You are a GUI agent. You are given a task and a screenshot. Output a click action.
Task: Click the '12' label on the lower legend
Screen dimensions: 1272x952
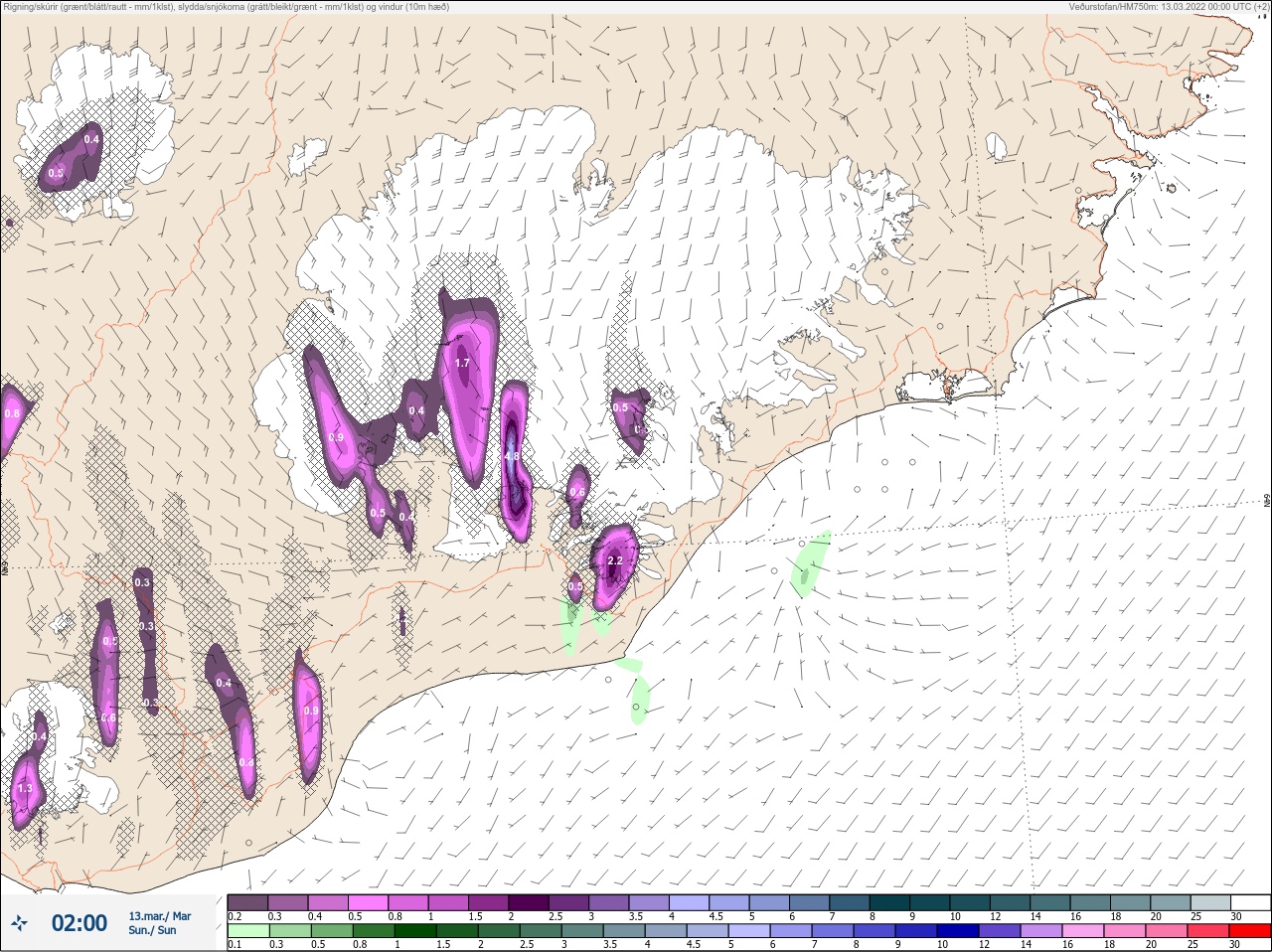tap(984, 945)
